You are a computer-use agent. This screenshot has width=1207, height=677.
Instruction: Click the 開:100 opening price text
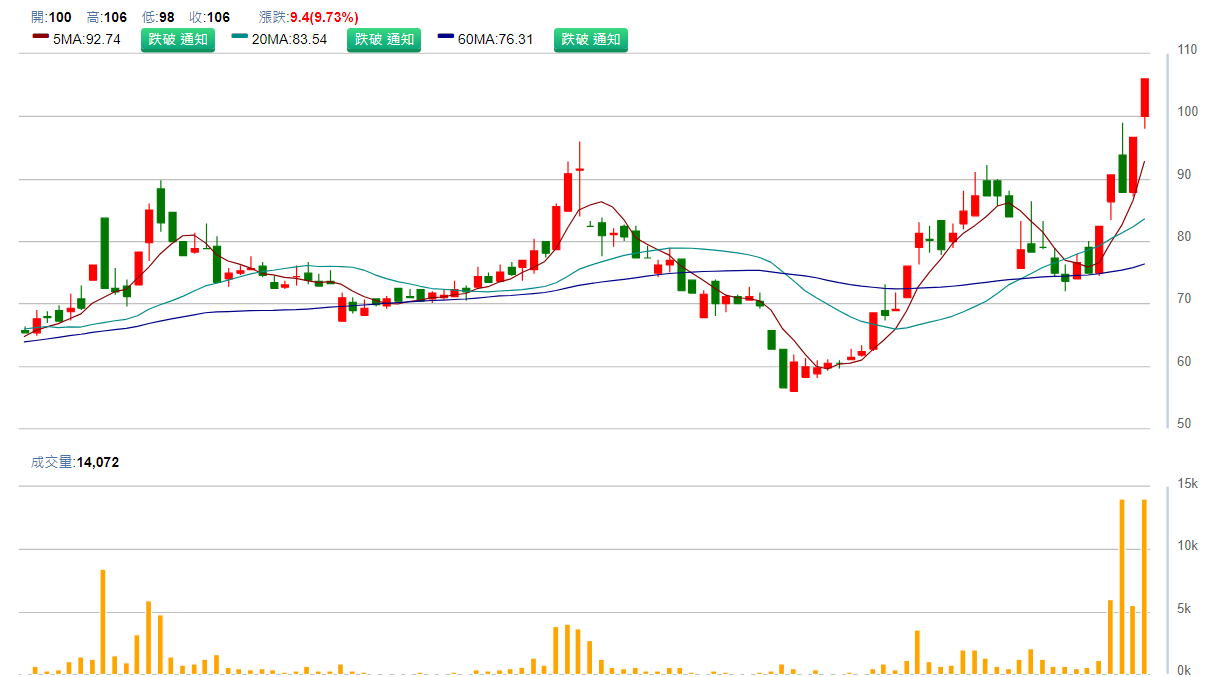(51, 17)
